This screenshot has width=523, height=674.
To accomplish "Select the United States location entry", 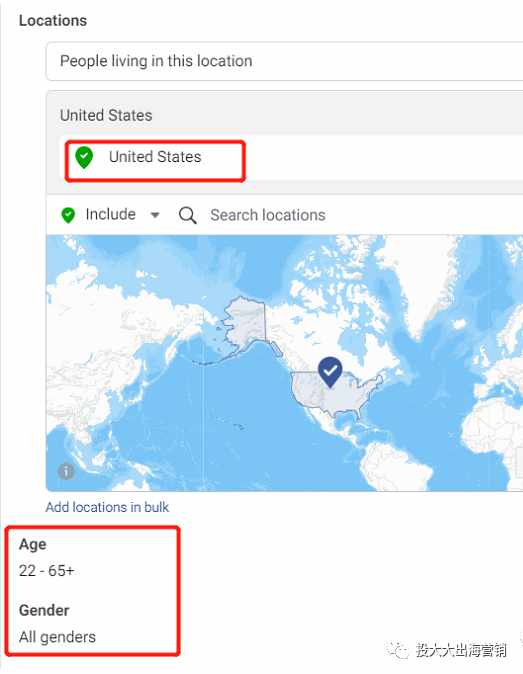I will (155, 157).
